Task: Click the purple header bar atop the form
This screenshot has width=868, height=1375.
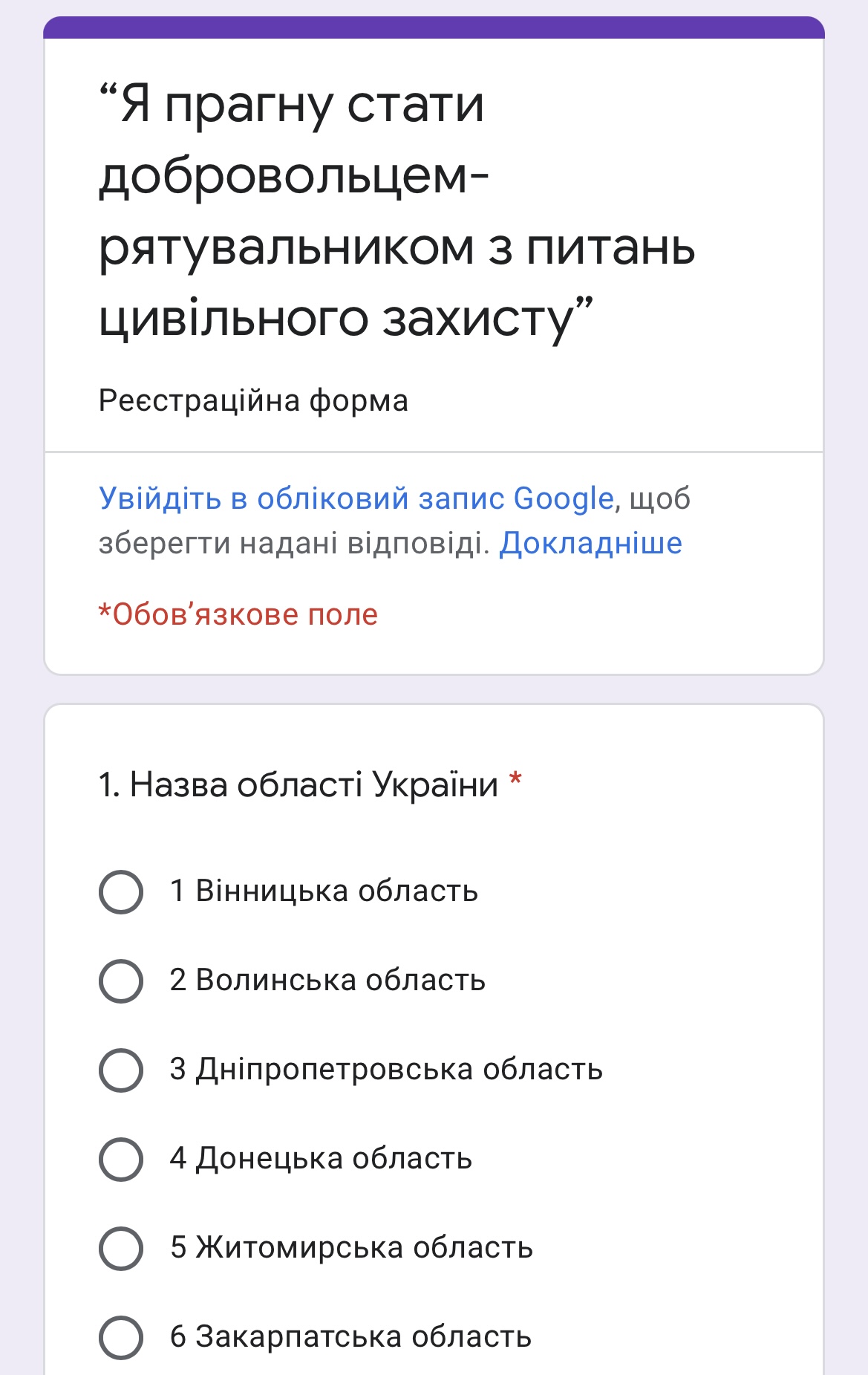Action: point(434,27)
